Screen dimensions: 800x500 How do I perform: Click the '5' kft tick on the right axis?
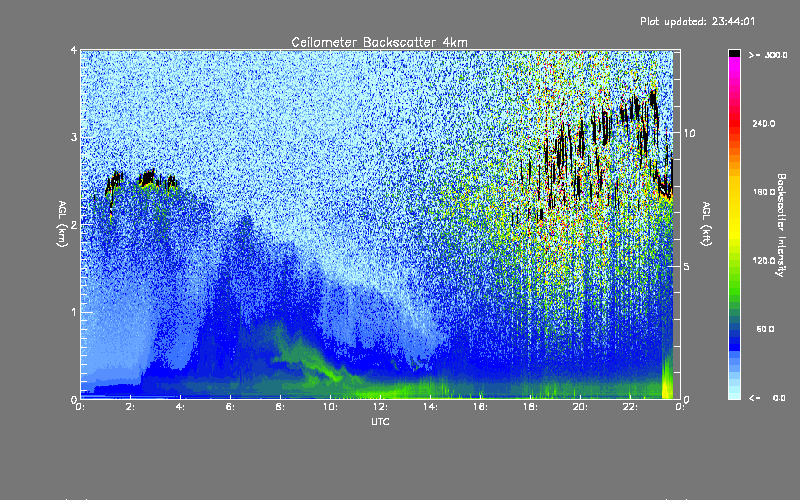(x=687, y=267)
